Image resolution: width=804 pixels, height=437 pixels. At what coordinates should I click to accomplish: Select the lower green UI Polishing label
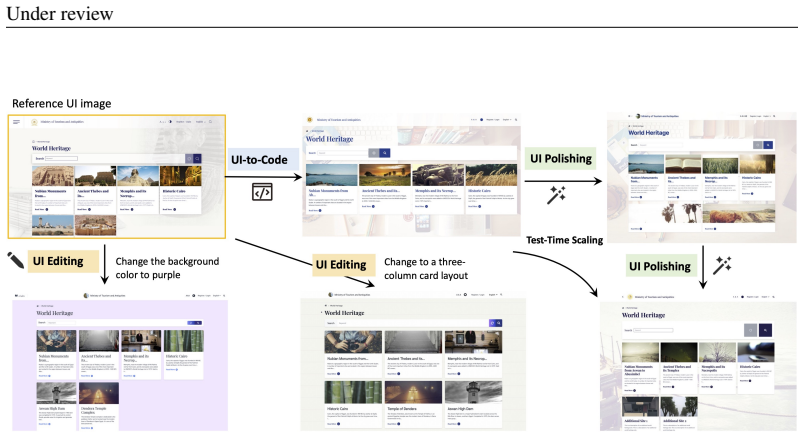(x=660, y=266)
